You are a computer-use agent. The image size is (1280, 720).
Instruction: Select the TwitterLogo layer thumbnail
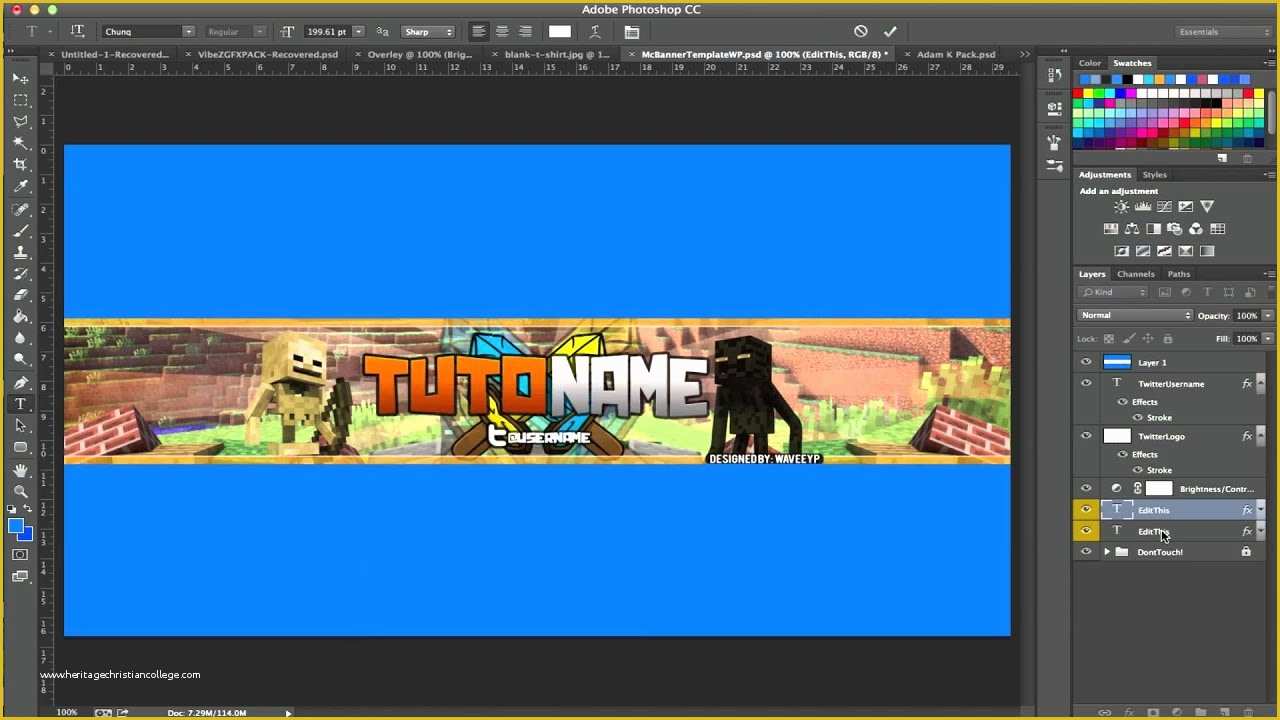[x=1117, y=436]
